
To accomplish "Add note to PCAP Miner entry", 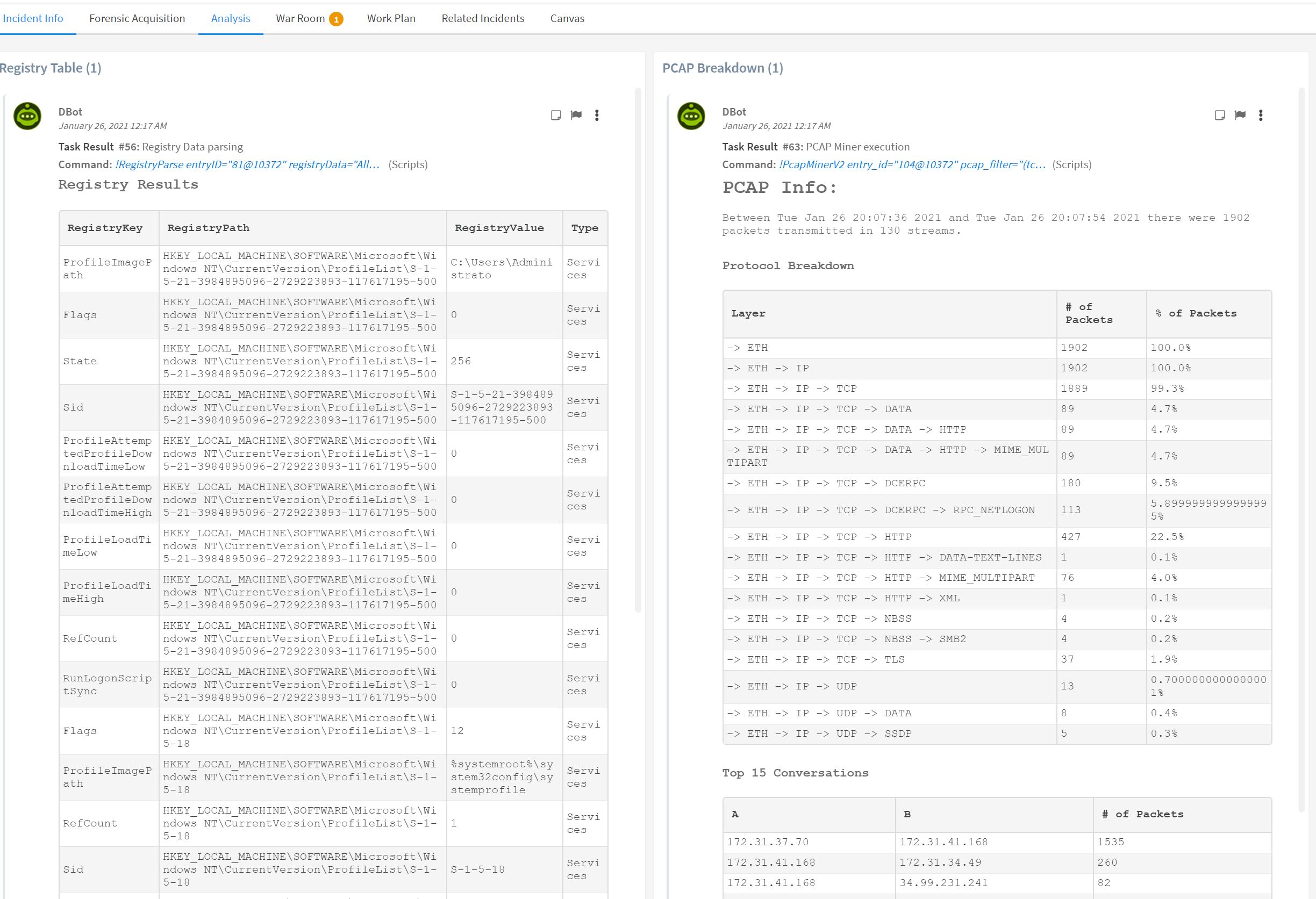I will [1220, 116].
